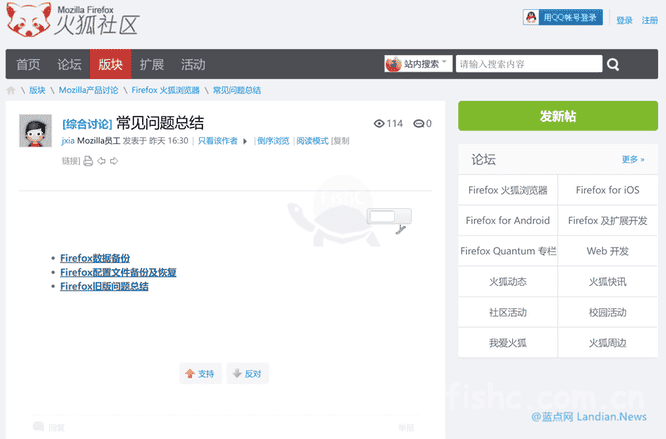
Task: Click the 登录 link
Action: pos(624,20)
